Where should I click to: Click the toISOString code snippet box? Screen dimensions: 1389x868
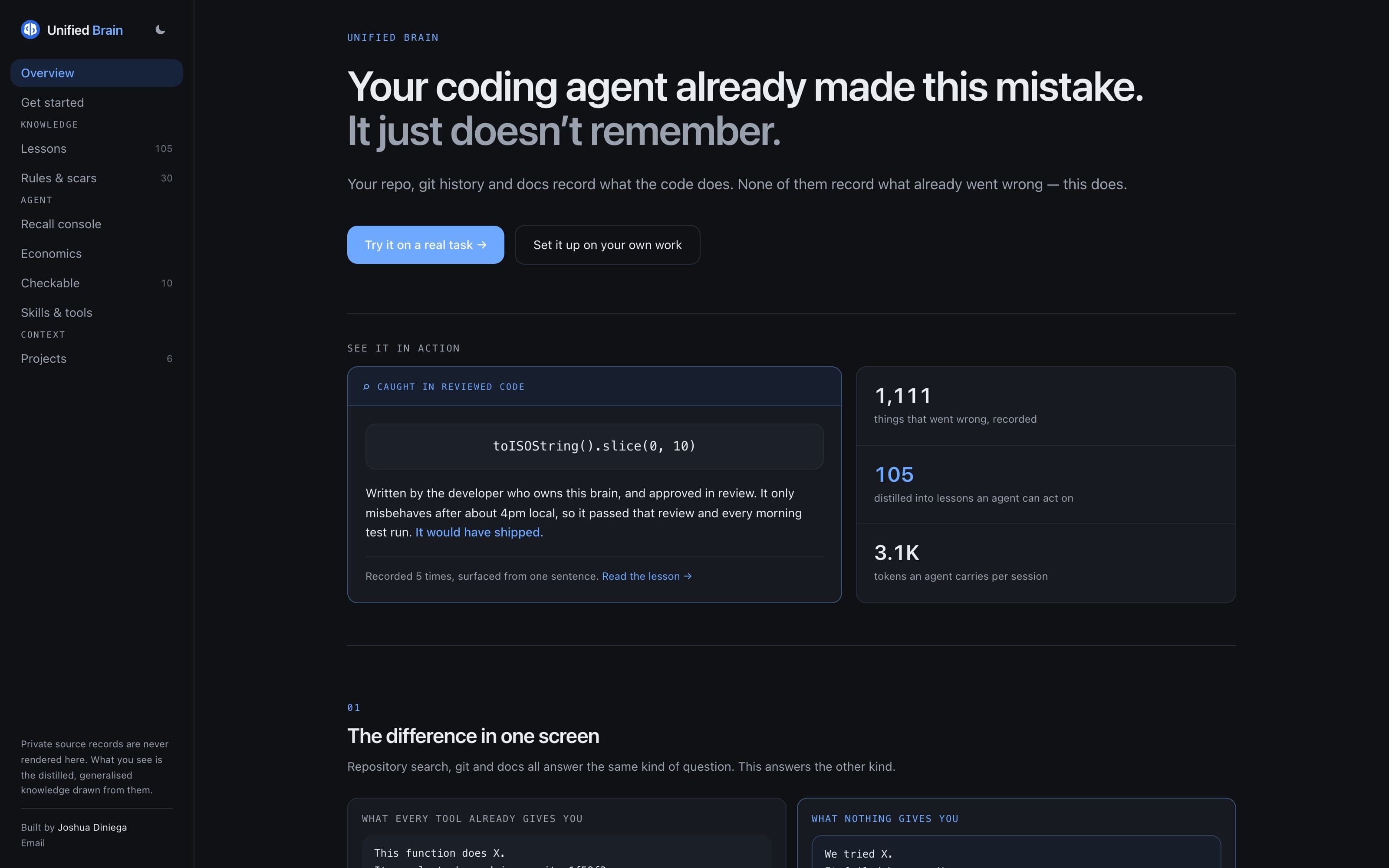coord(594,446)
